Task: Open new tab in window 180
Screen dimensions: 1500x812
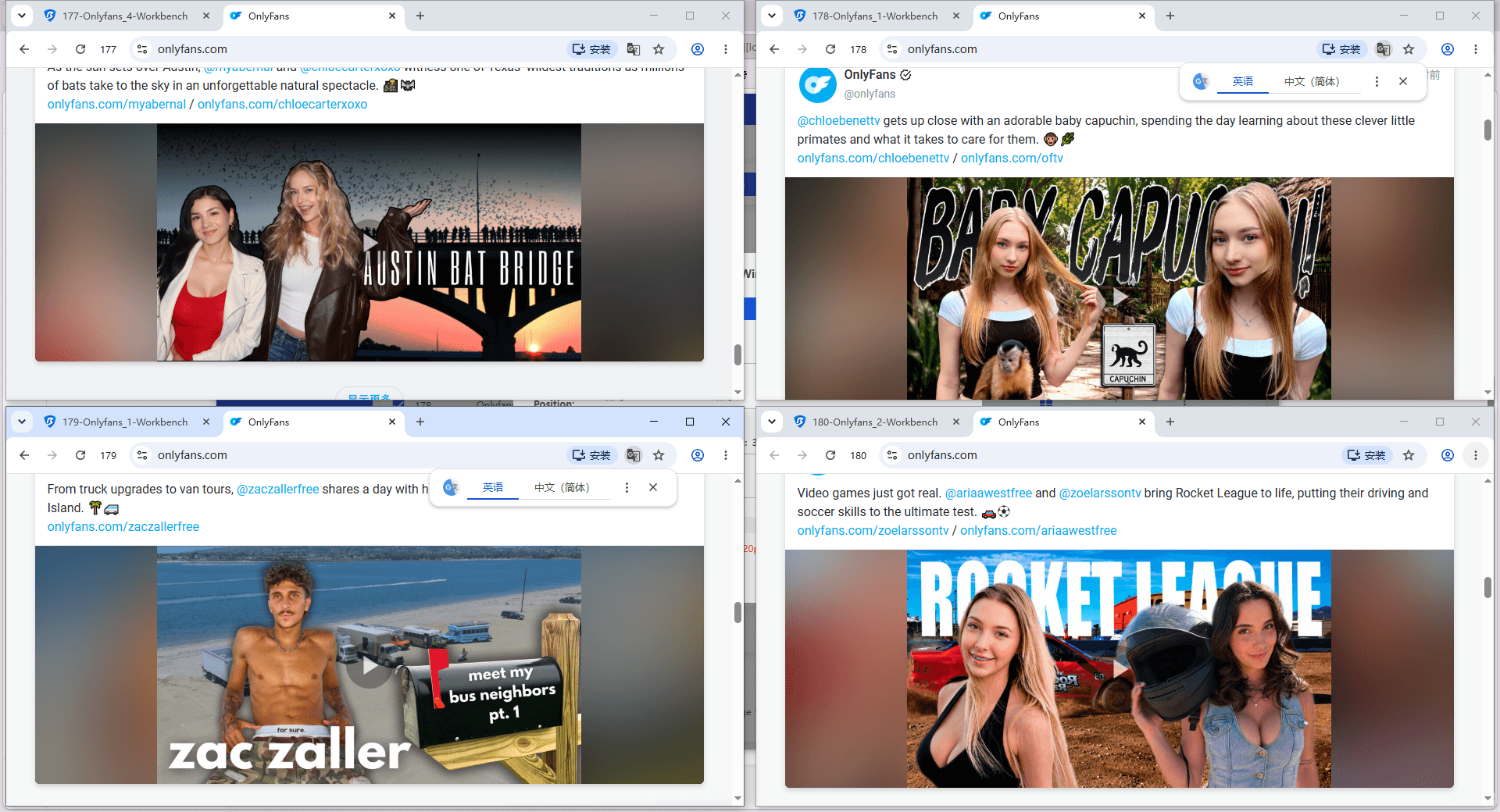Action: click(1170, 422)
